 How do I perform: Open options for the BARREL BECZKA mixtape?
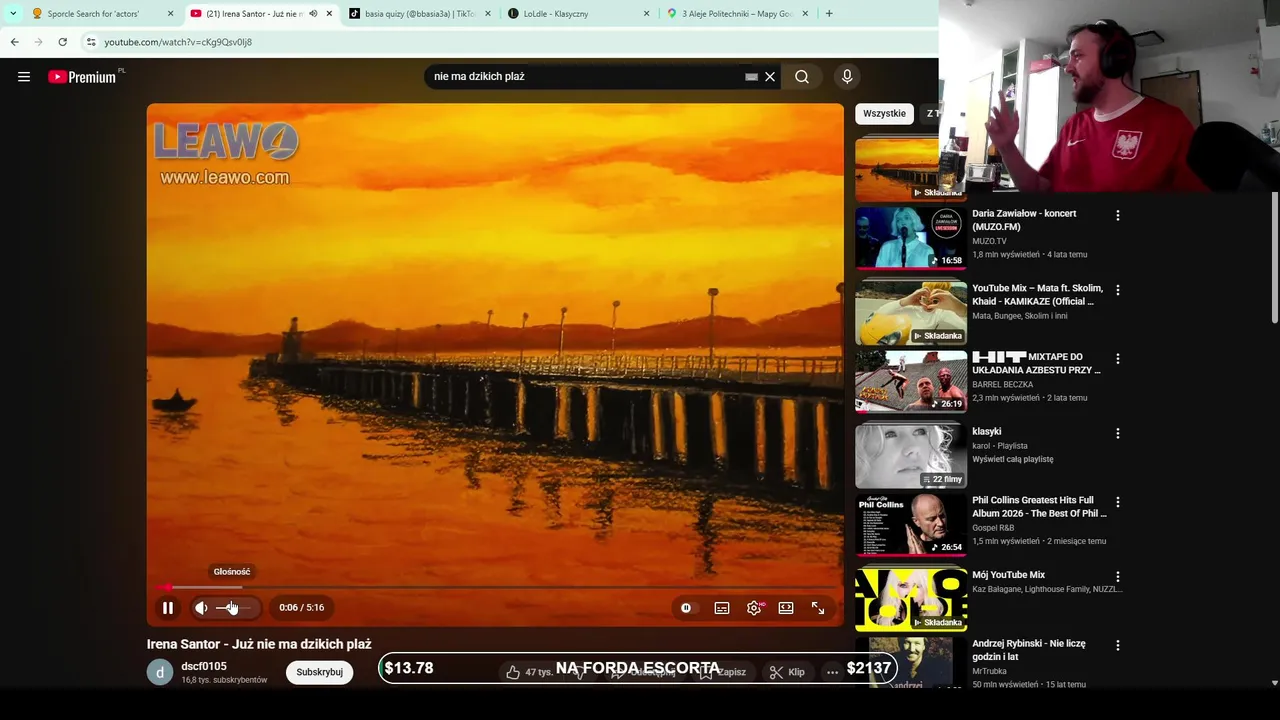[1117, 358]
